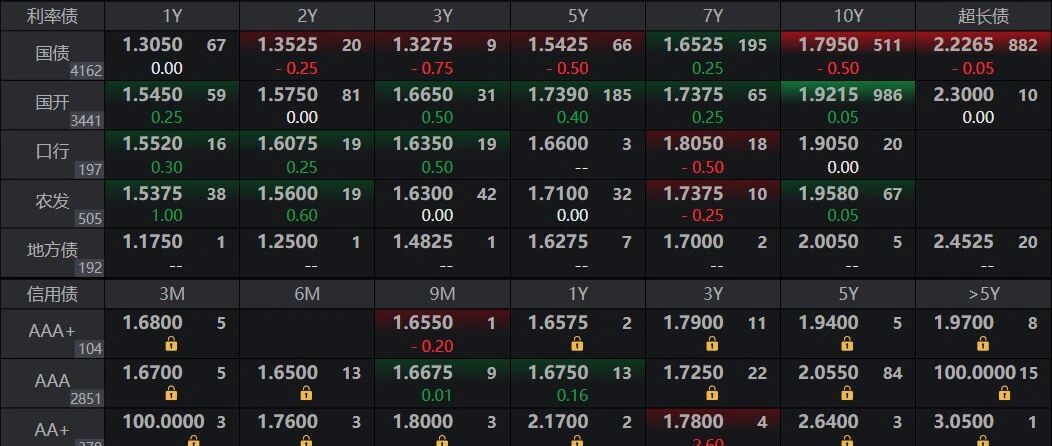Click the lock icon under AAA 5Y 2.0550

pos(847,393)
